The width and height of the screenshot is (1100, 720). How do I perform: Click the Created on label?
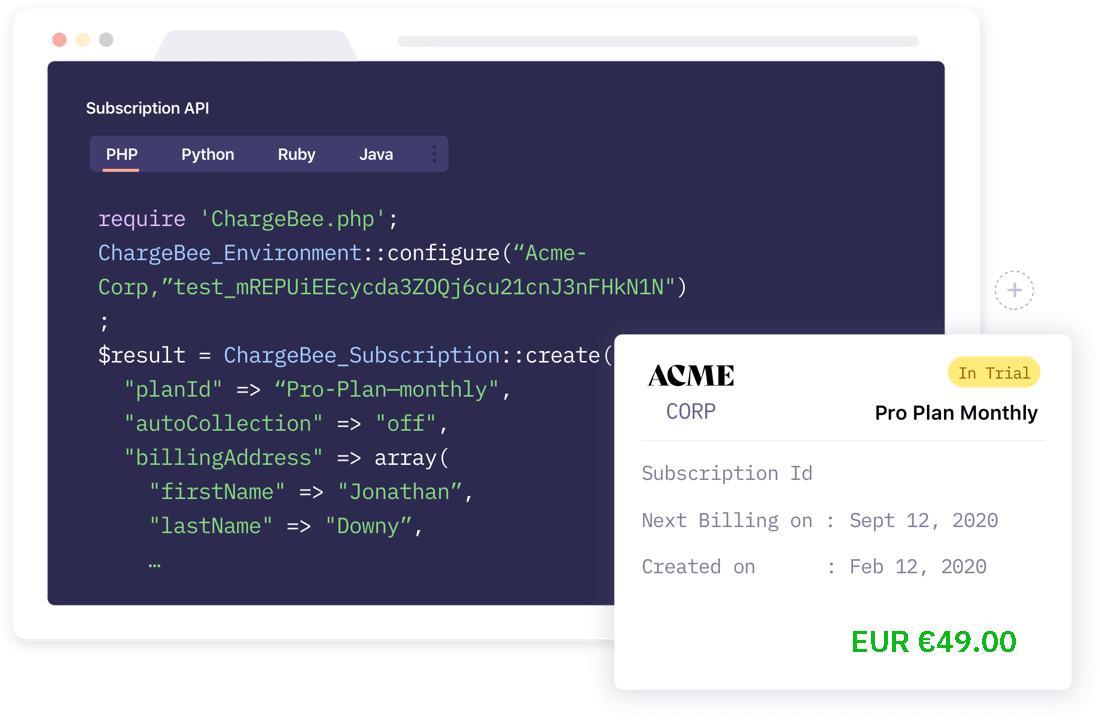[698, 566]
